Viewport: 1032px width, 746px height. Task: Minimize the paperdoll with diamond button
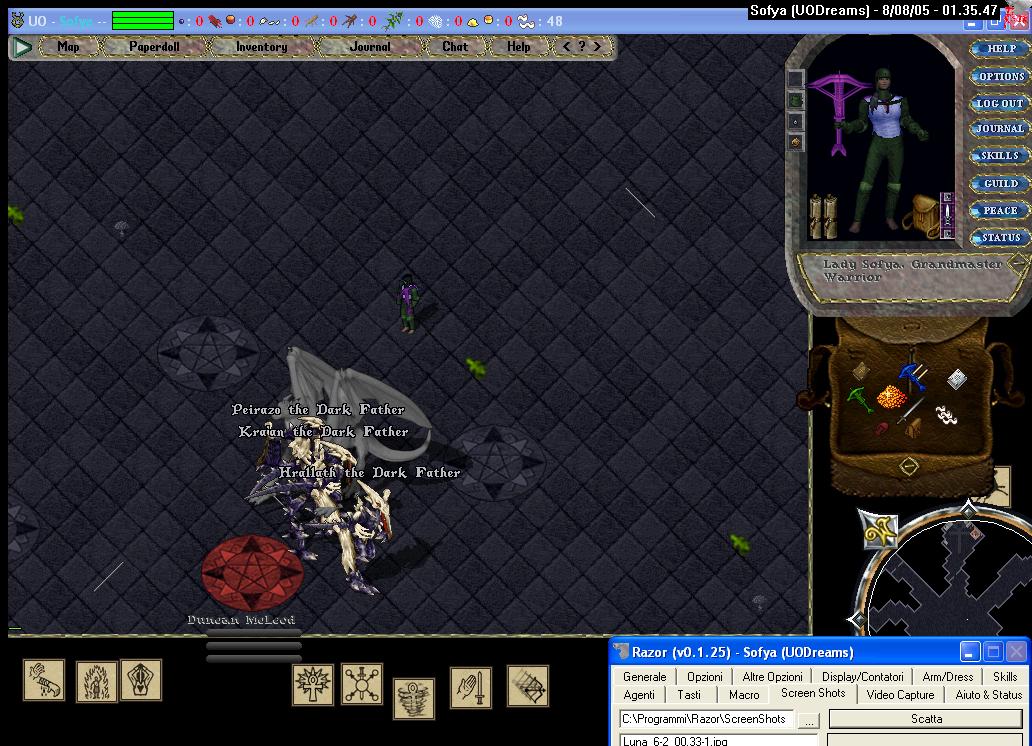pos(1018,263)
